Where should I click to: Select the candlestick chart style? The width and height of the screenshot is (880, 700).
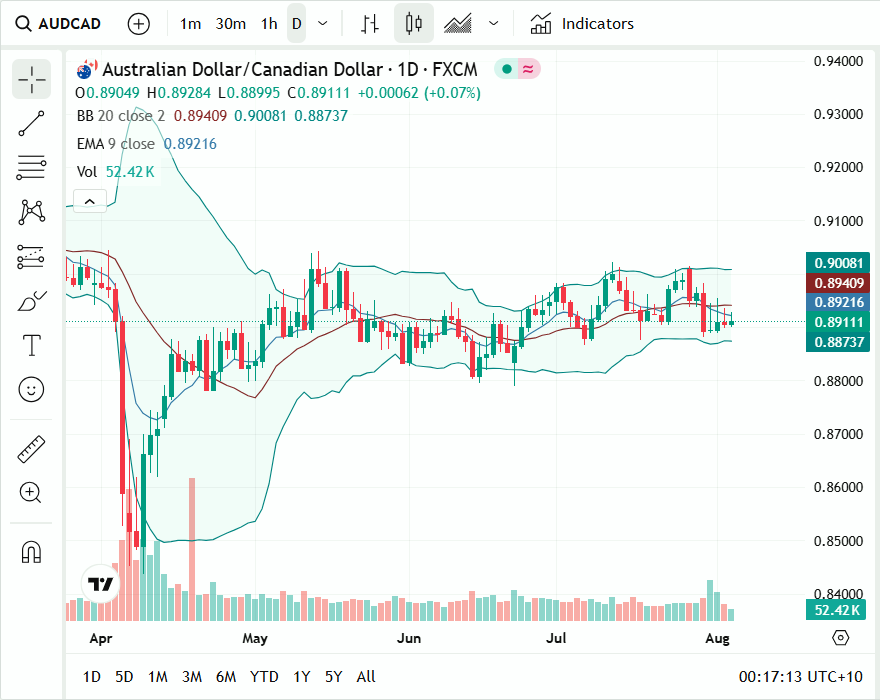[414, 24]
